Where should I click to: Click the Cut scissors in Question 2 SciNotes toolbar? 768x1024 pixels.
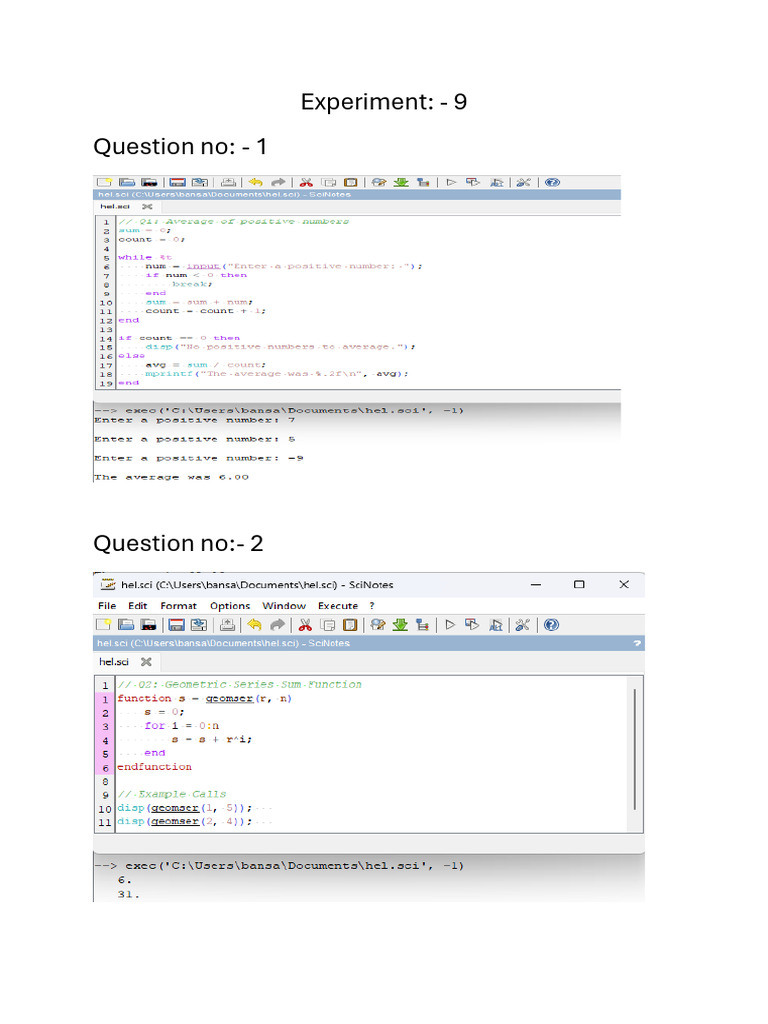(305, 625)
